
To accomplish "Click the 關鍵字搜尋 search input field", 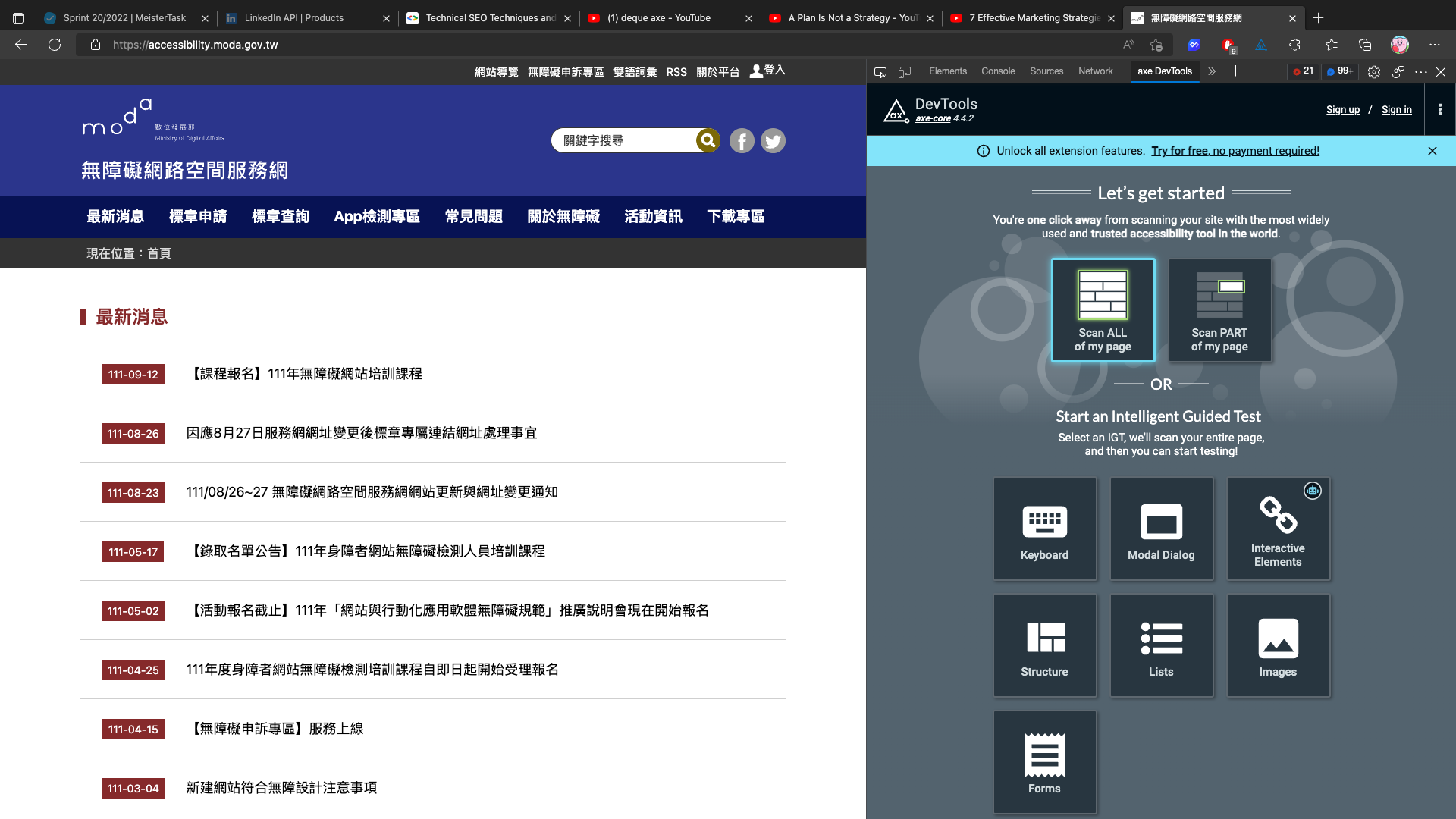I will click(x=624, y=141).
